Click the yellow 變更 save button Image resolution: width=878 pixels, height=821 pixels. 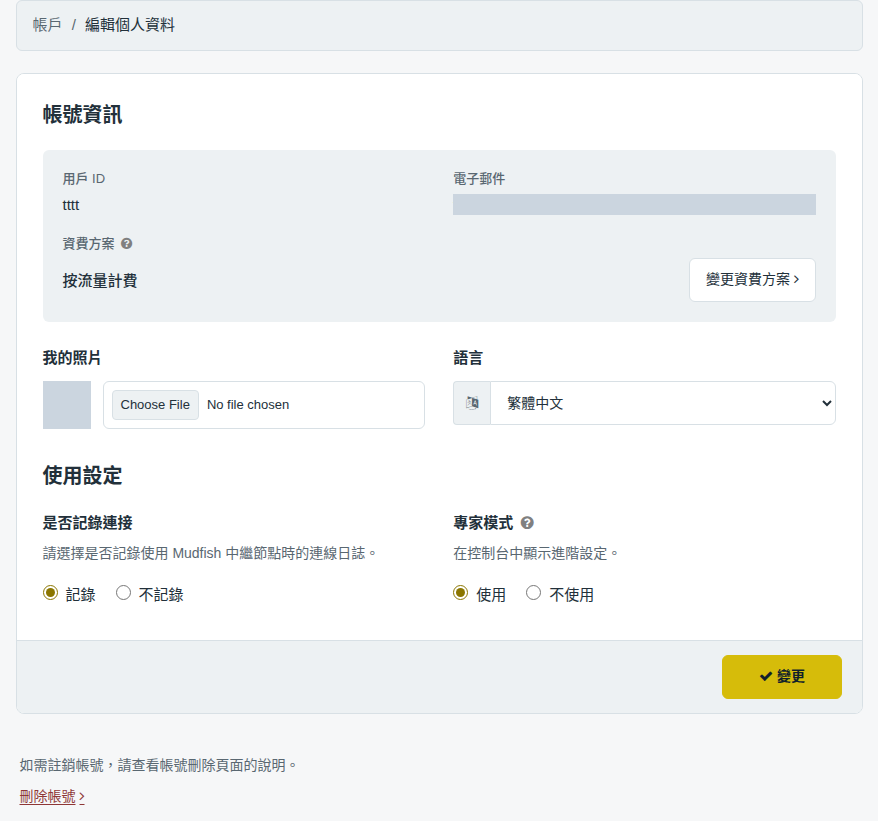pos(782,677)
